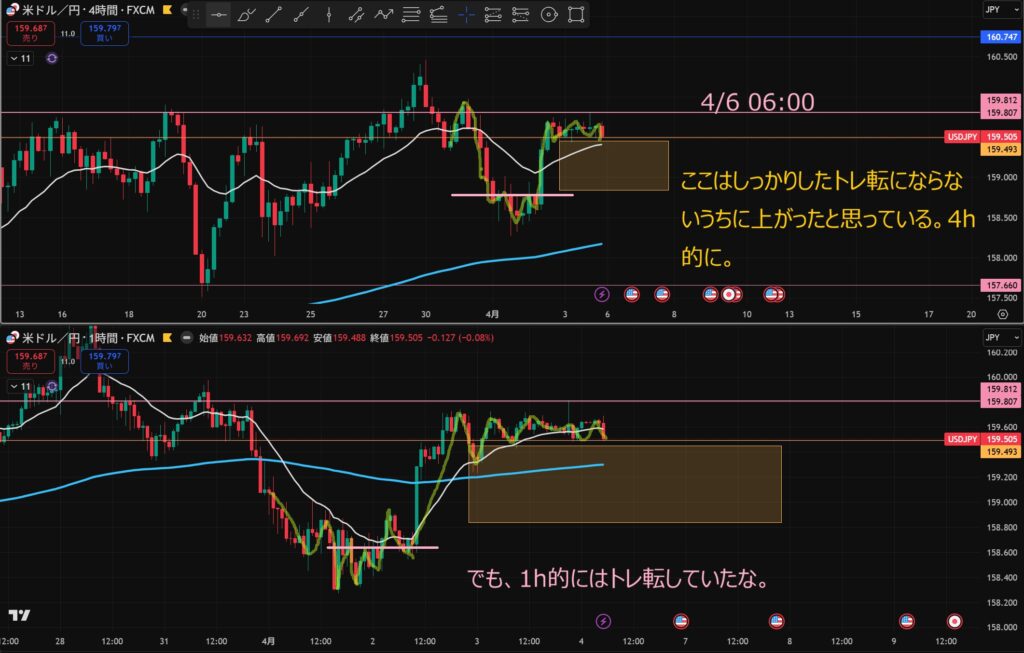Click the purple lightning event marker on upper chart
The height and width of the screenshot is (653, 1024).
point(602,294)
